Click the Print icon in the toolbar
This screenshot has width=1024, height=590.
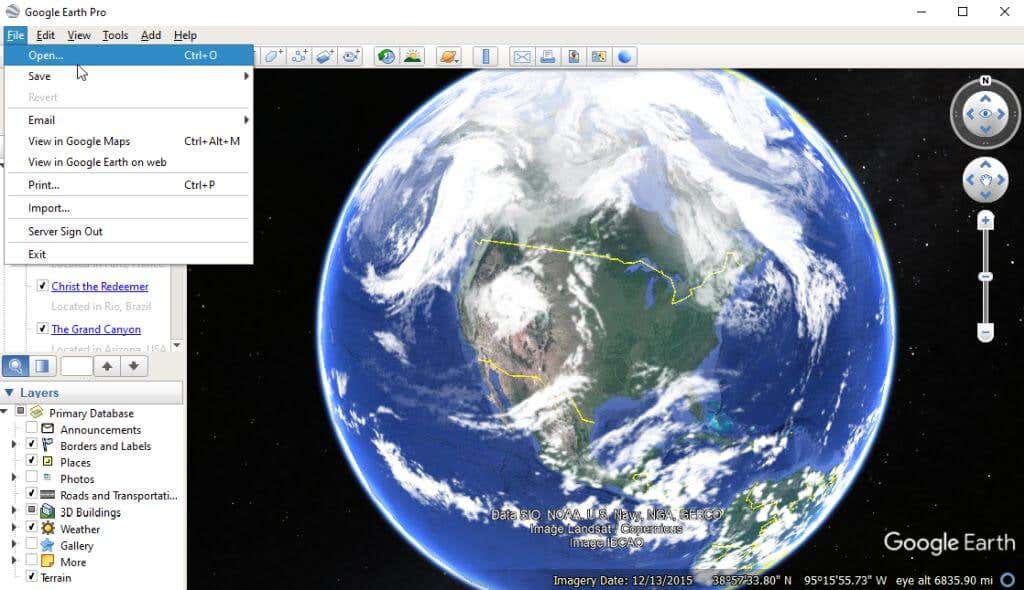click(x=547, y=56)
